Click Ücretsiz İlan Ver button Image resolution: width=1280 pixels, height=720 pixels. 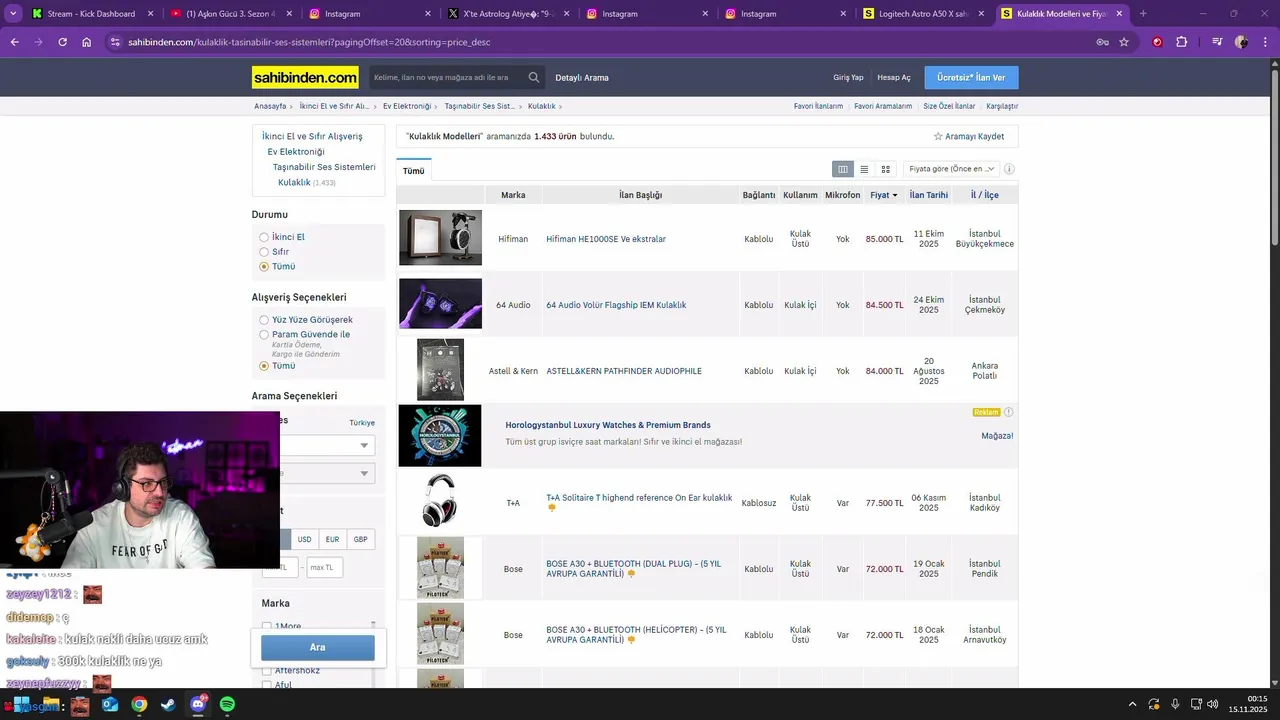click(x=971, y=78)
